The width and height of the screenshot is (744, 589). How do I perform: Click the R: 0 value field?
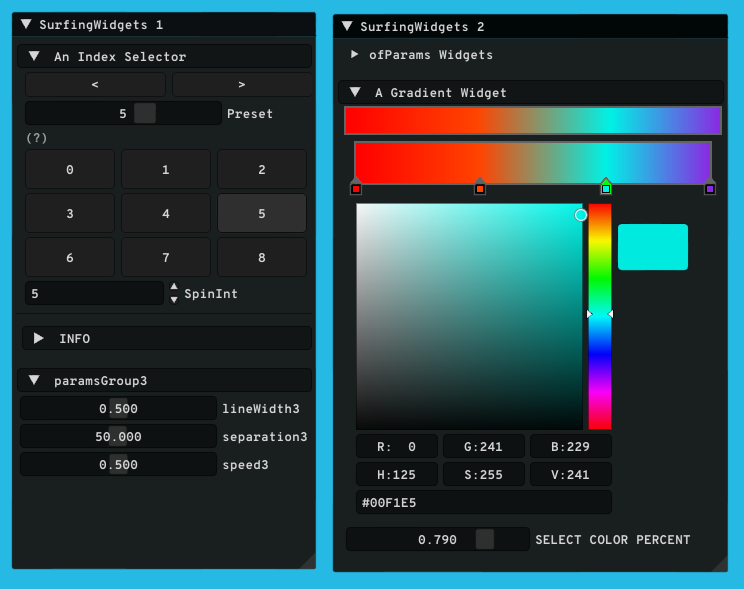[x=397, y=446]
